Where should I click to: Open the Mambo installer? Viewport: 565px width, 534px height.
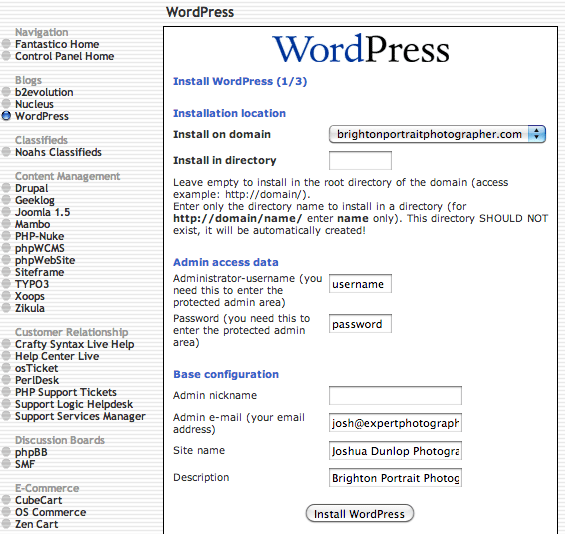click(x=32, y=224)
